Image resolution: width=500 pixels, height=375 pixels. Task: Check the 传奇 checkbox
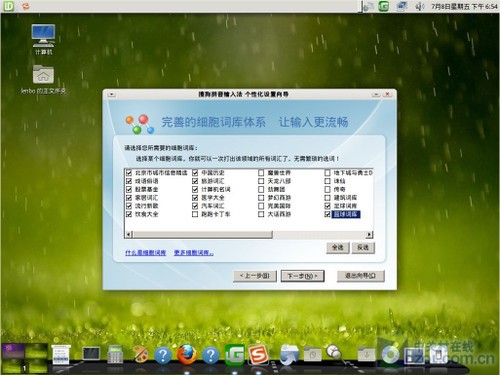click(x=328, y=189)
